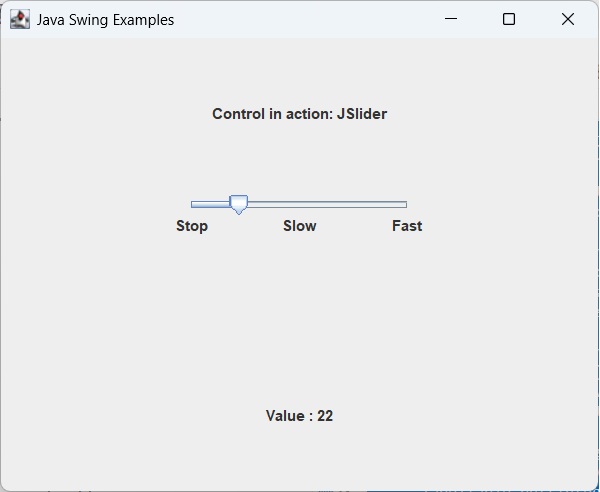Click blank panel area above the heading text
Image resolution: width=600 pixels, height=492 pixels.
coord(299,70)
